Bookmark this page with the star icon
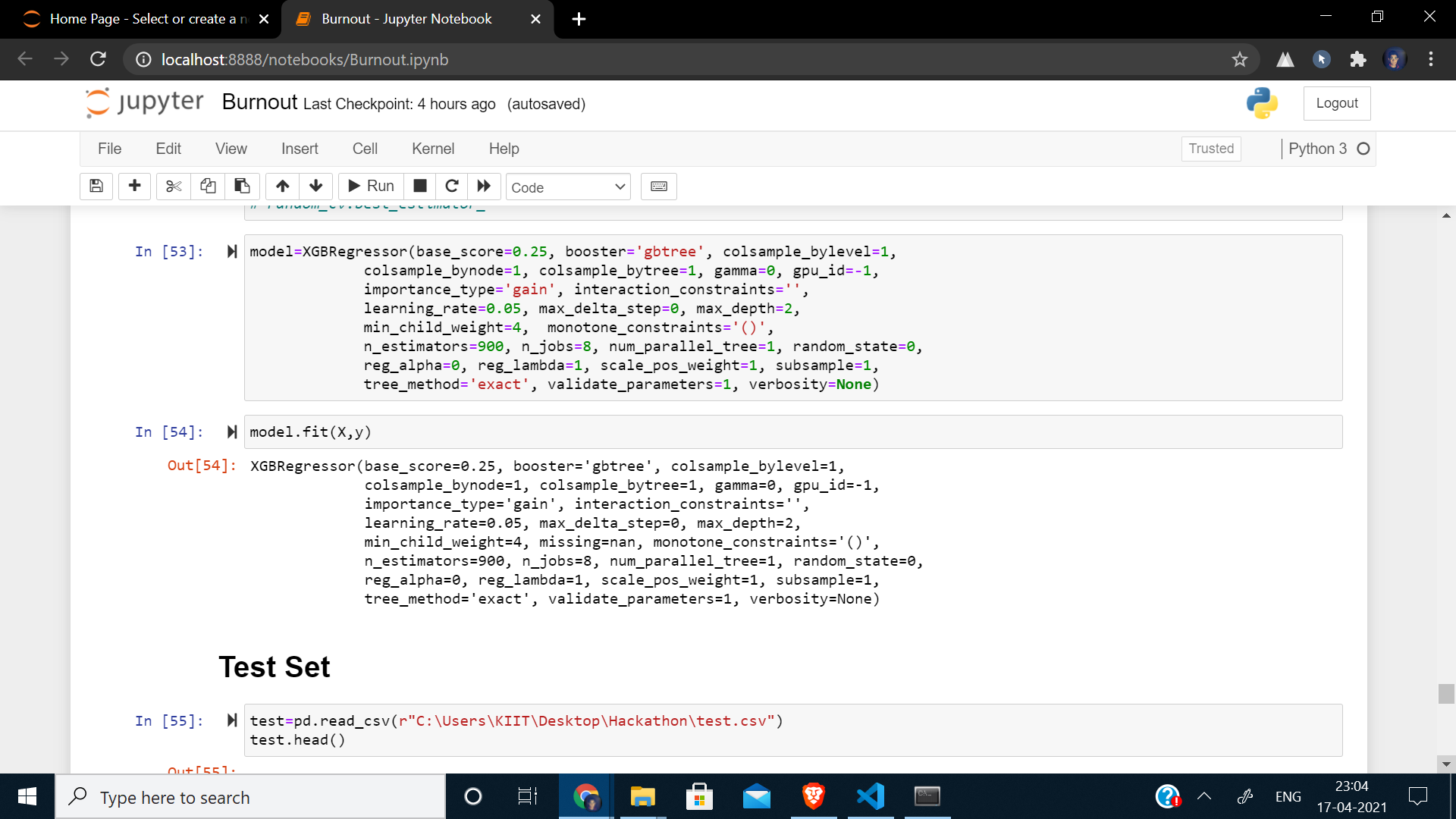Viewport: 1456px width, 819px height. pos(1239,59)
